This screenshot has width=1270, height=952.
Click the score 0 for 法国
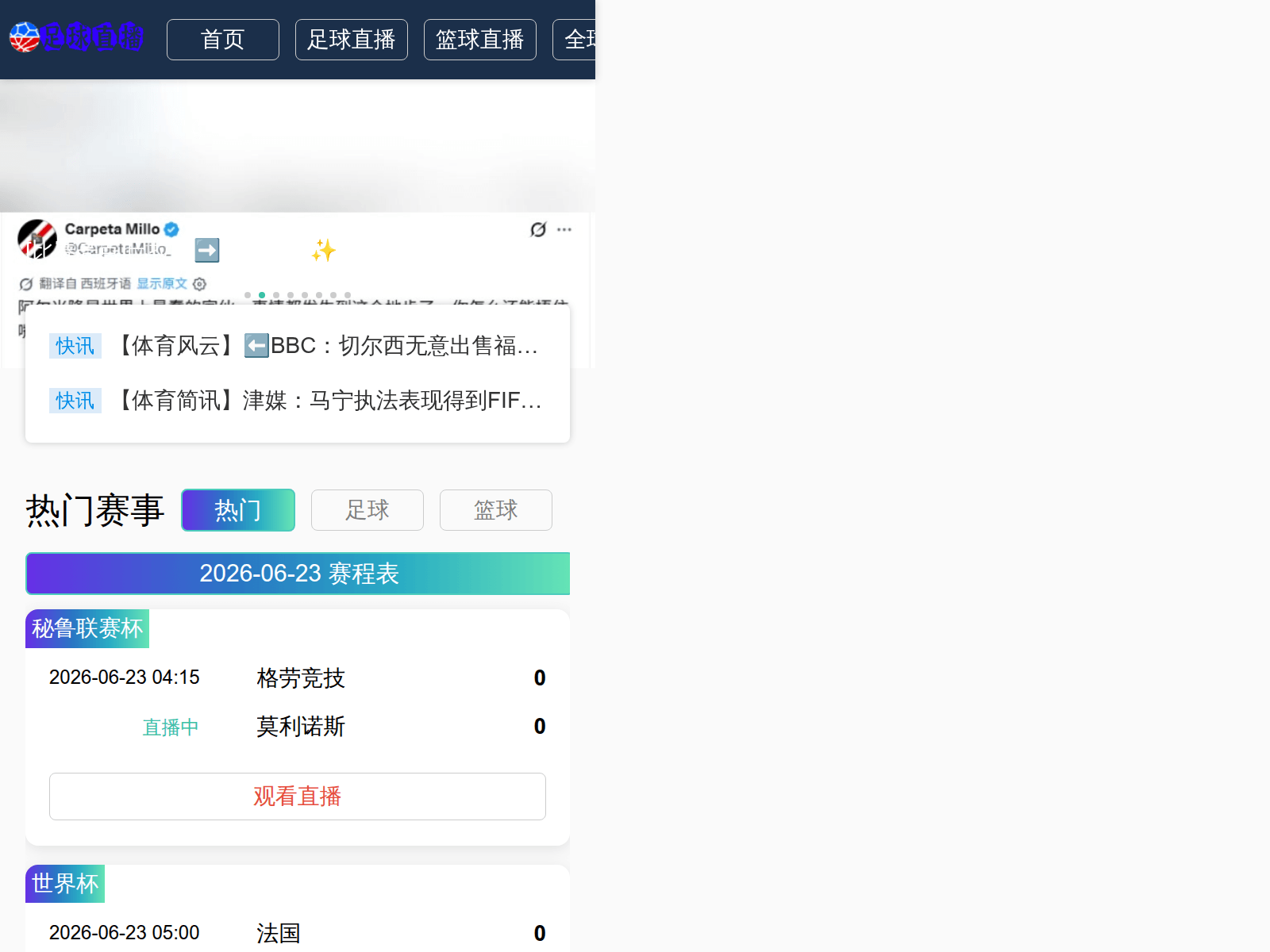(540, 934)
